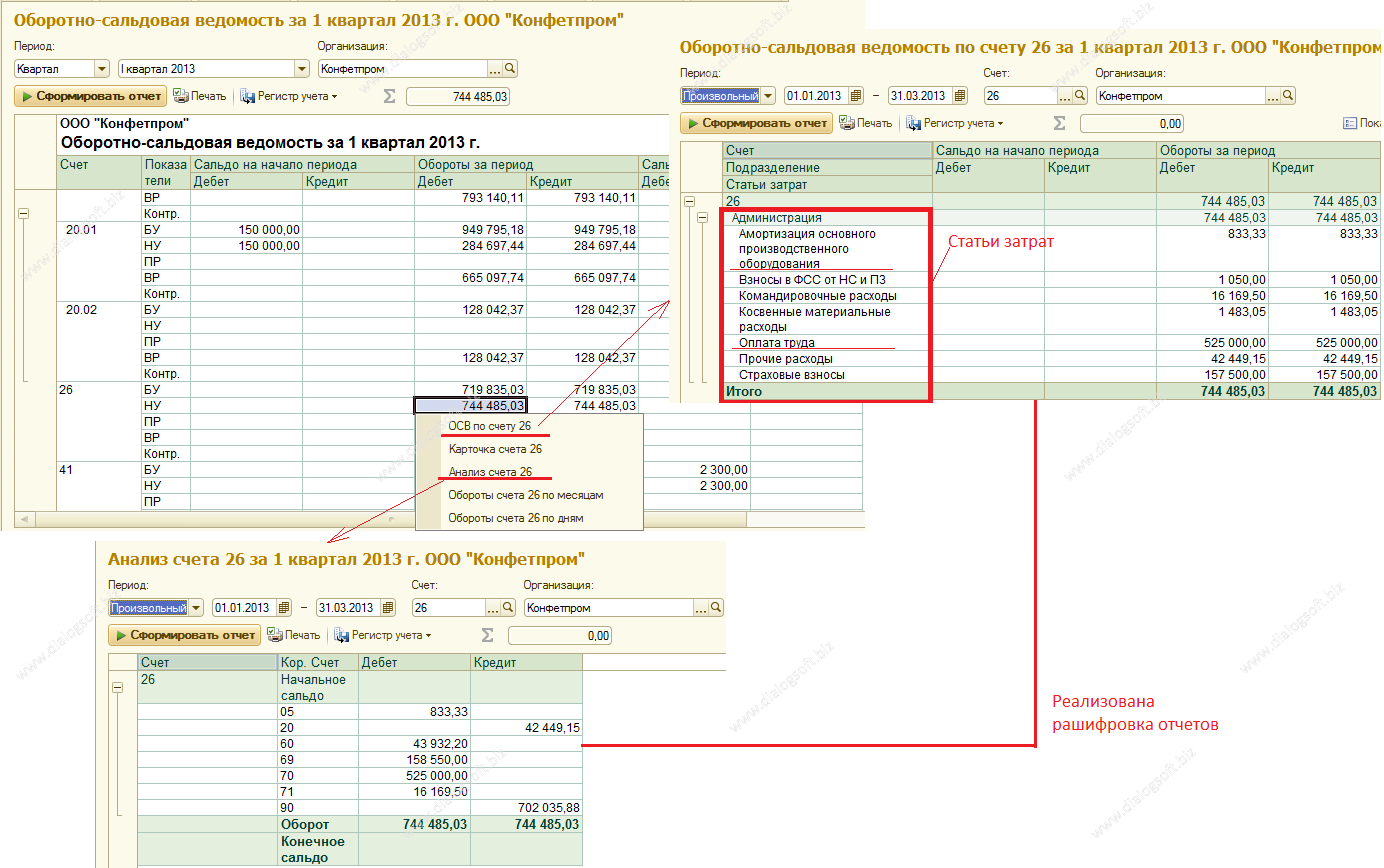This screenshot has width=1384, height=868.
Task: Click the ellipsis select button in main ОСВ organization field
Action: [x=495, y=69]
